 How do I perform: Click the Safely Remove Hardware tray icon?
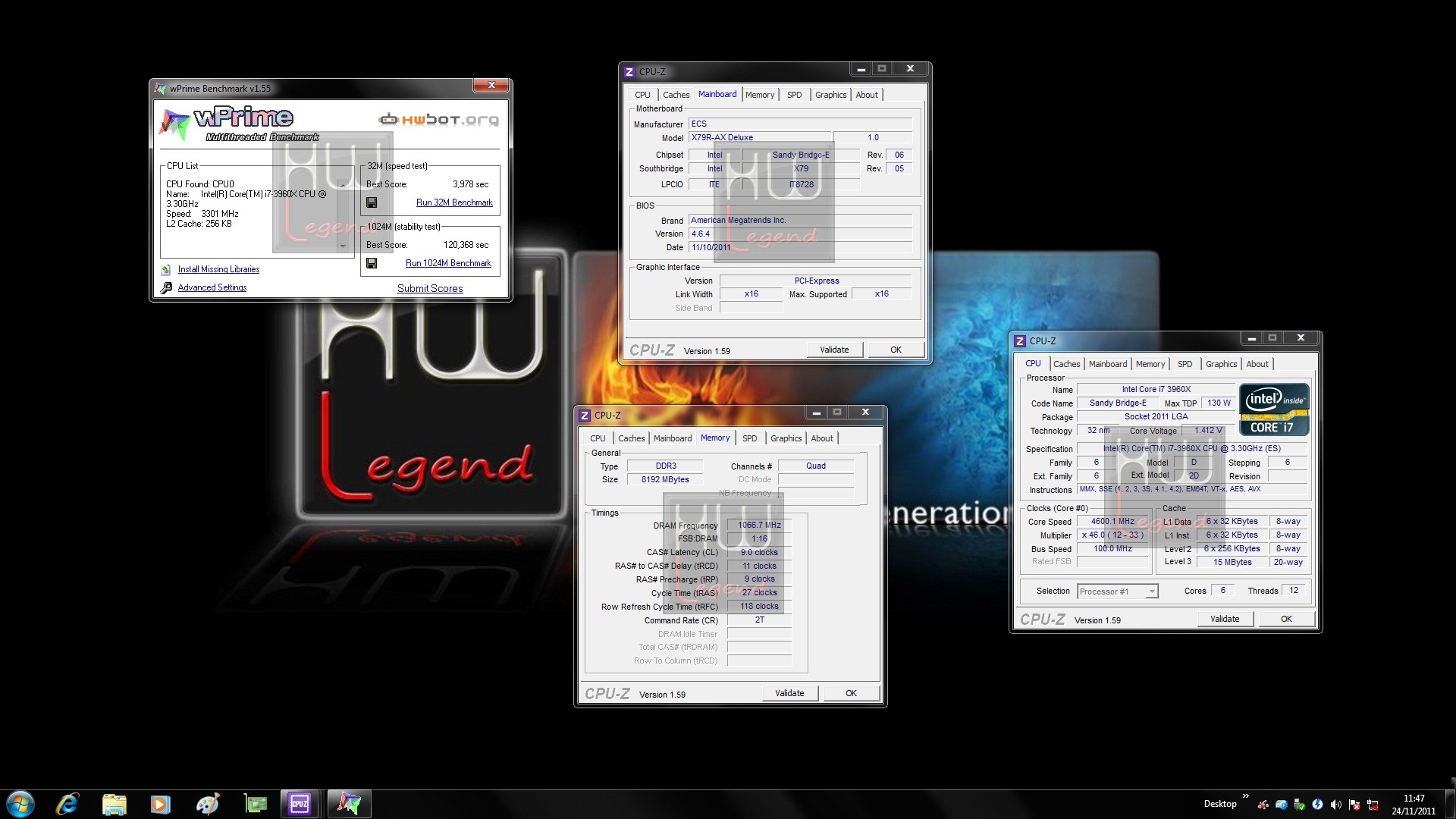(1299, 805)
